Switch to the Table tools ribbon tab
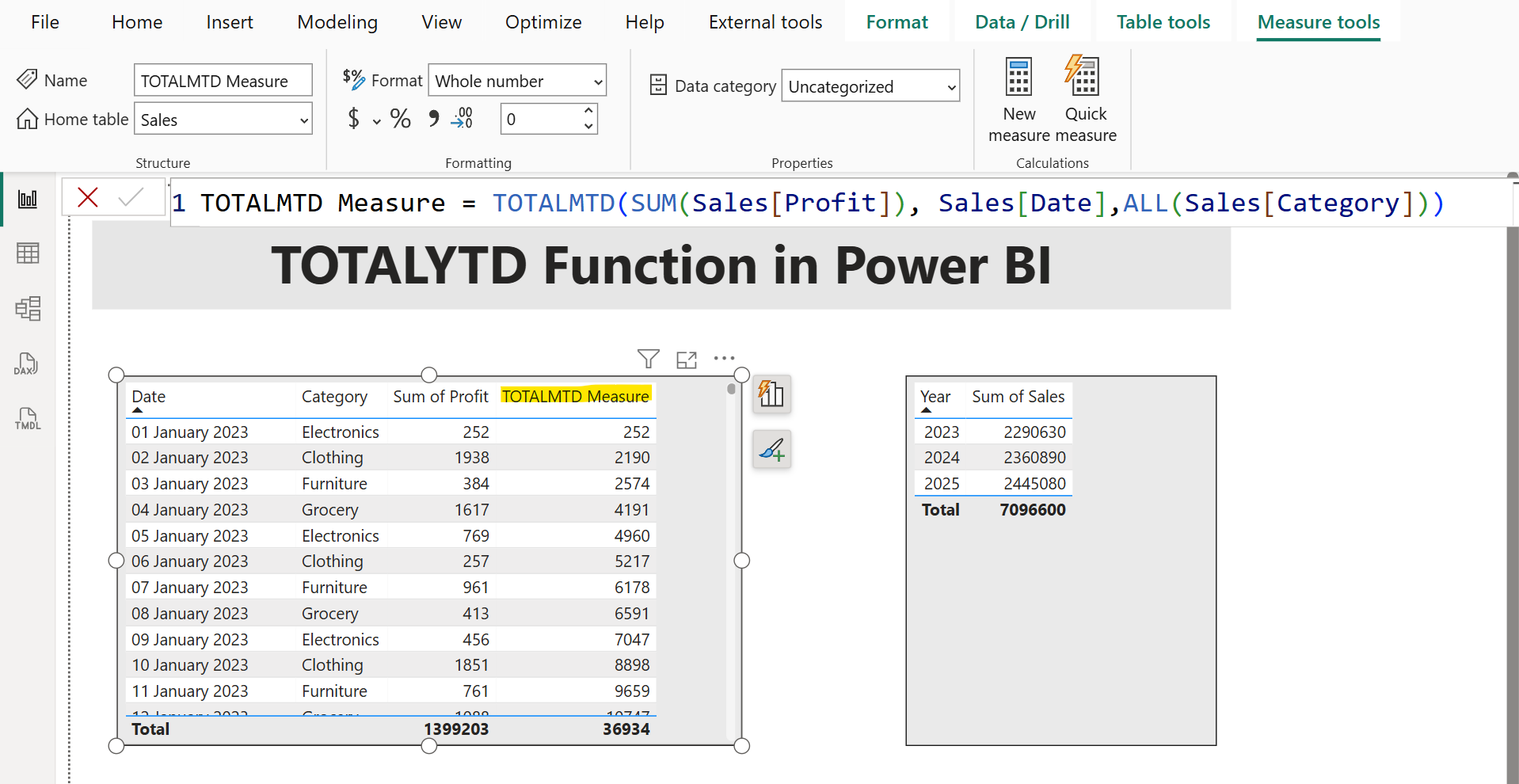 pyautogui.click(x=1162, y=21)
